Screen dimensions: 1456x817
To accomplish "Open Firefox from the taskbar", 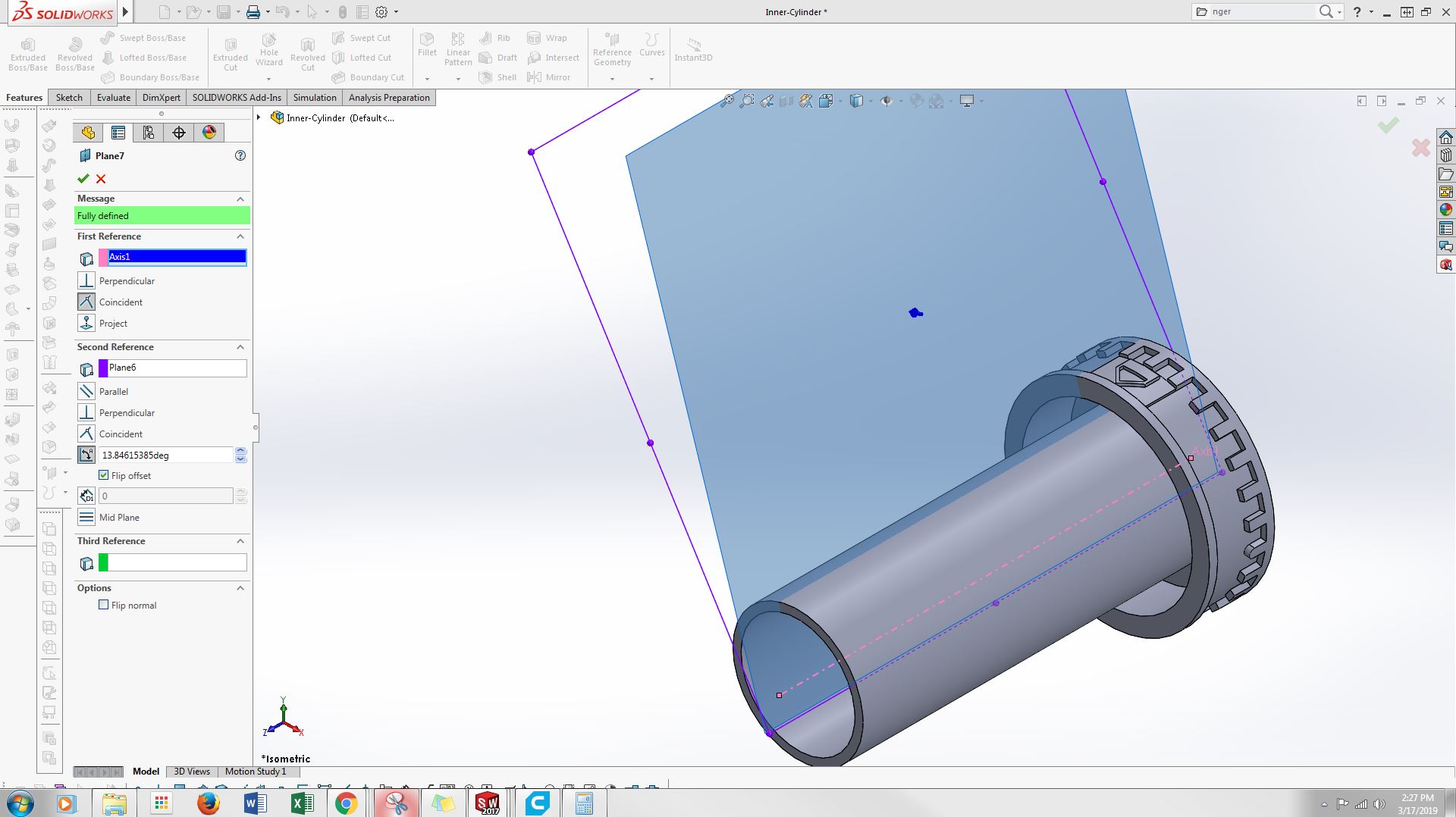I will point(208,803).
